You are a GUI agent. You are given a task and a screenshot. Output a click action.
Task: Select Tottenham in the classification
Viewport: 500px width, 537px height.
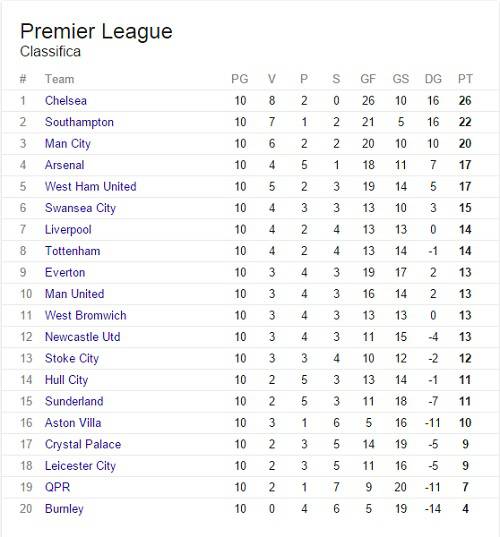(x=73, y=251)
